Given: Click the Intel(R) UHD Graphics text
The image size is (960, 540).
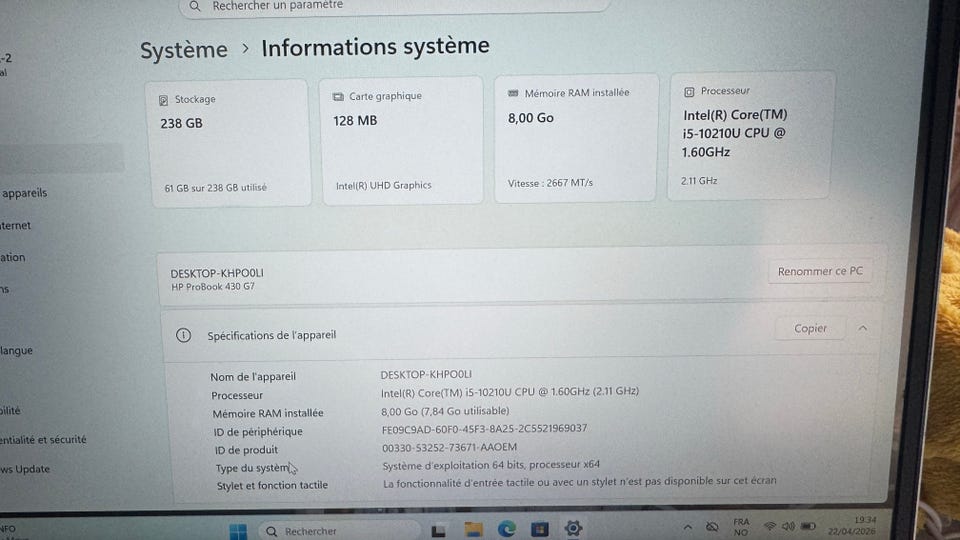Looking at the screenshot, I should 383,185.
